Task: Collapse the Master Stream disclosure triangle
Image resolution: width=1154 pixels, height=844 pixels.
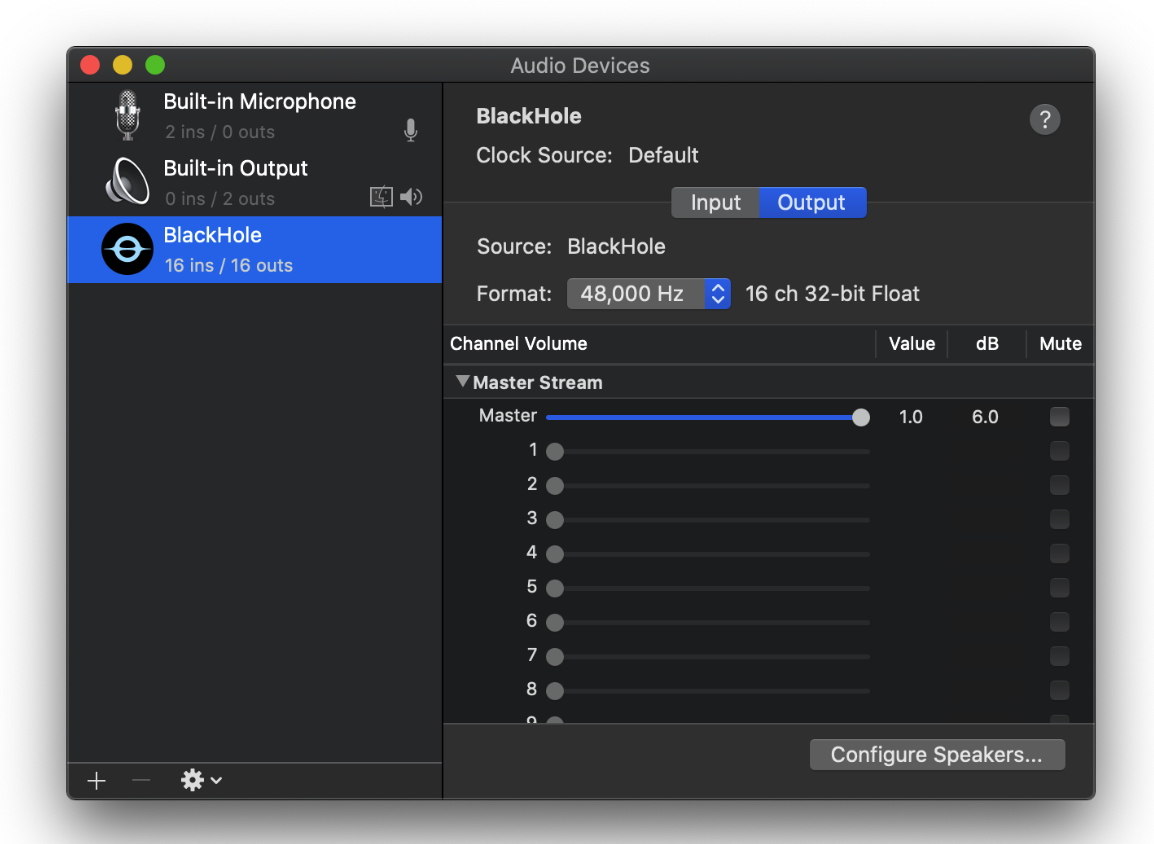Action: (x=462, y=382)
